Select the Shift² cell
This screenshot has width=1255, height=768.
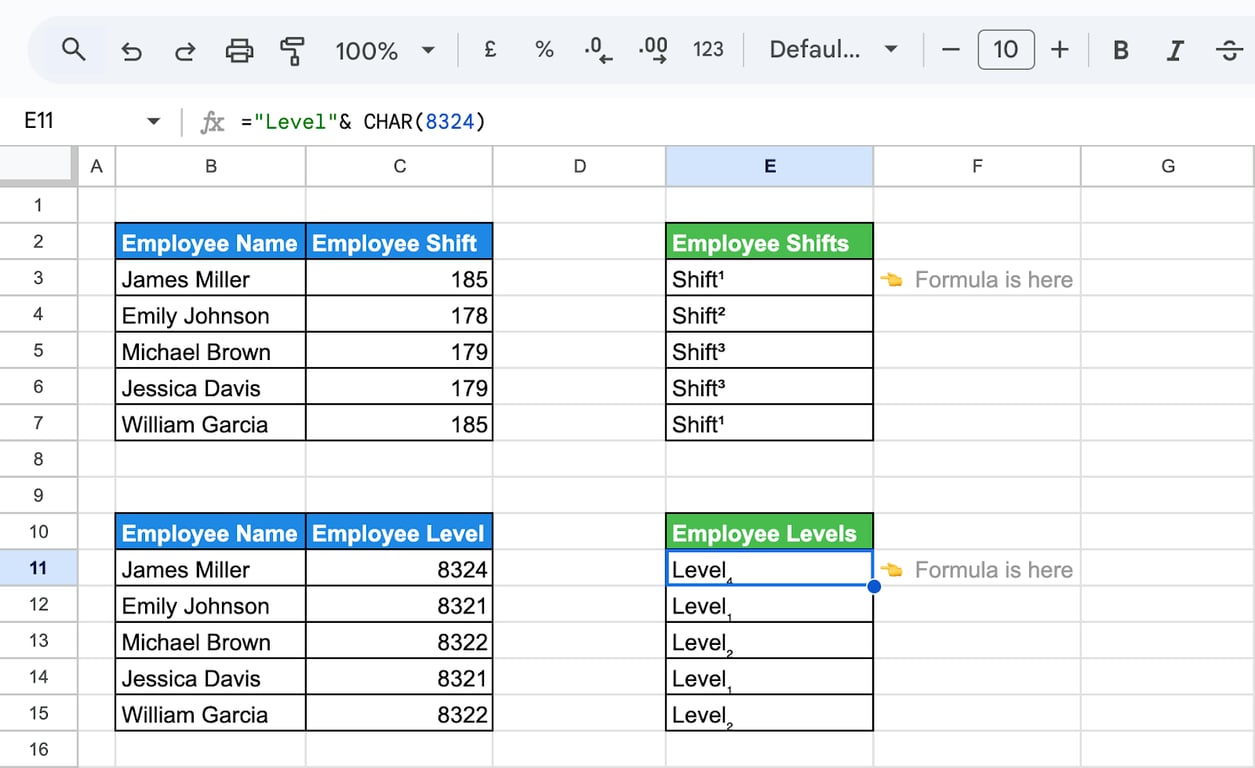pos(769,314)
